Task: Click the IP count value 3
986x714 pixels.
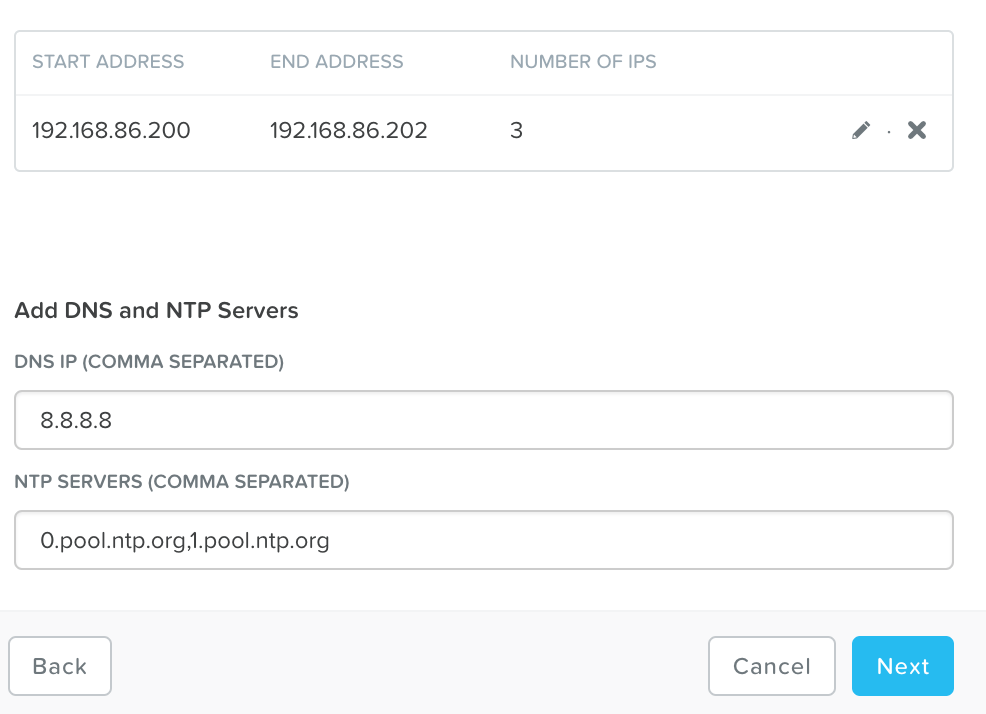Action: coord(516,130)
